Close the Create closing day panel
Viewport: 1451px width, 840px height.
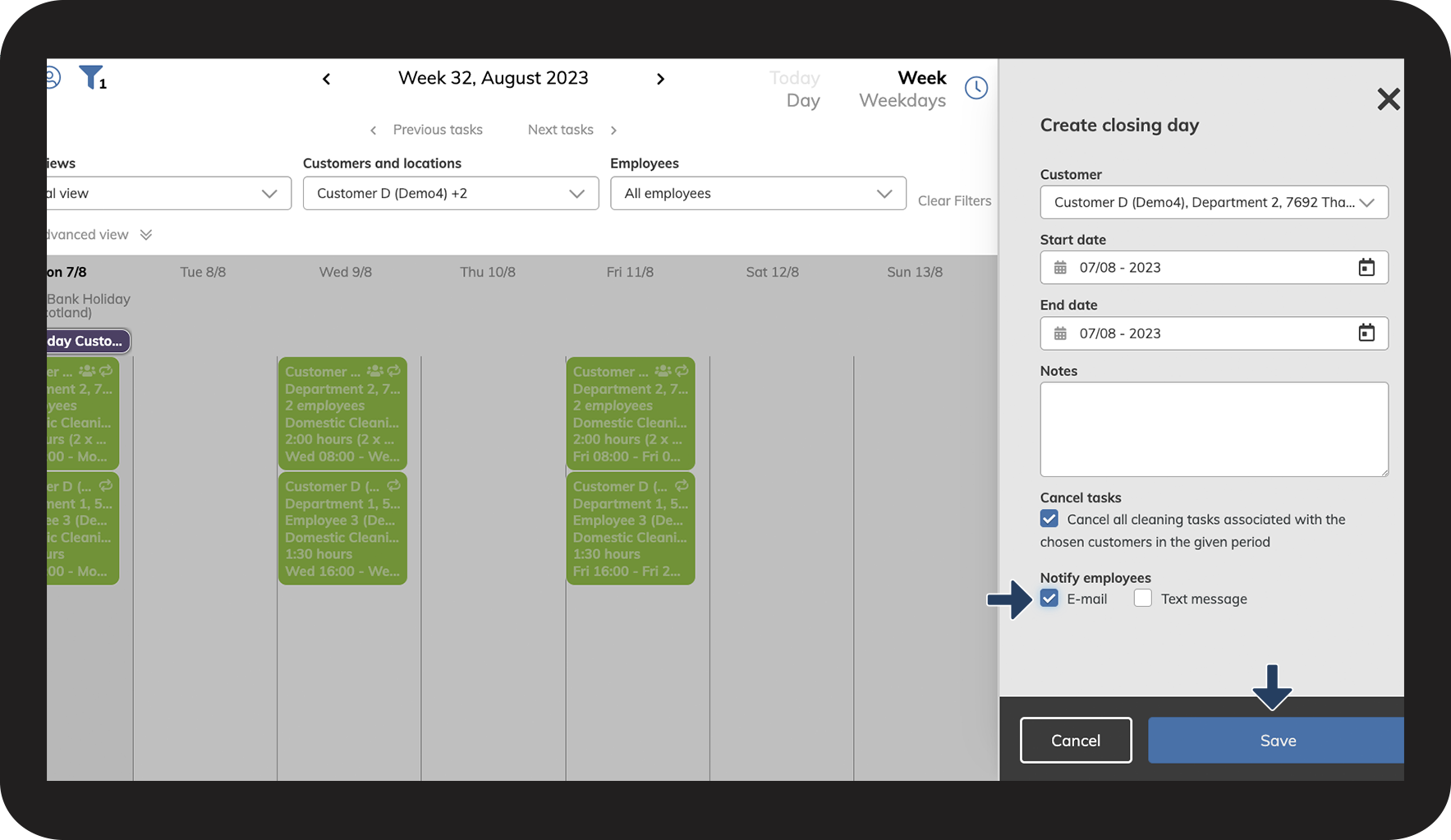[x=1388, y=99]
